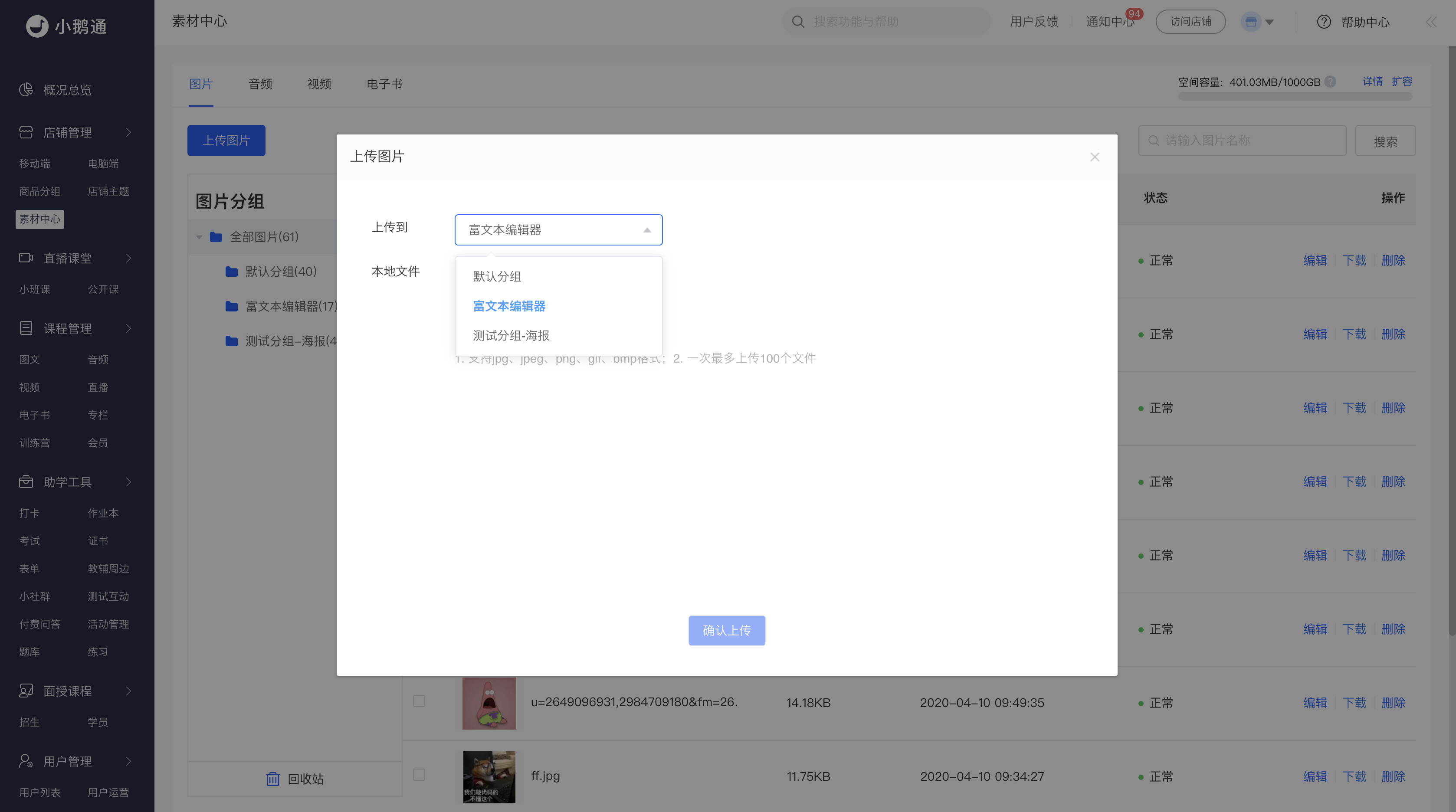This screenshot has width=1456, height=812.
Task: Expand the 课程管理 sidebar section
Action: point(129,328)
